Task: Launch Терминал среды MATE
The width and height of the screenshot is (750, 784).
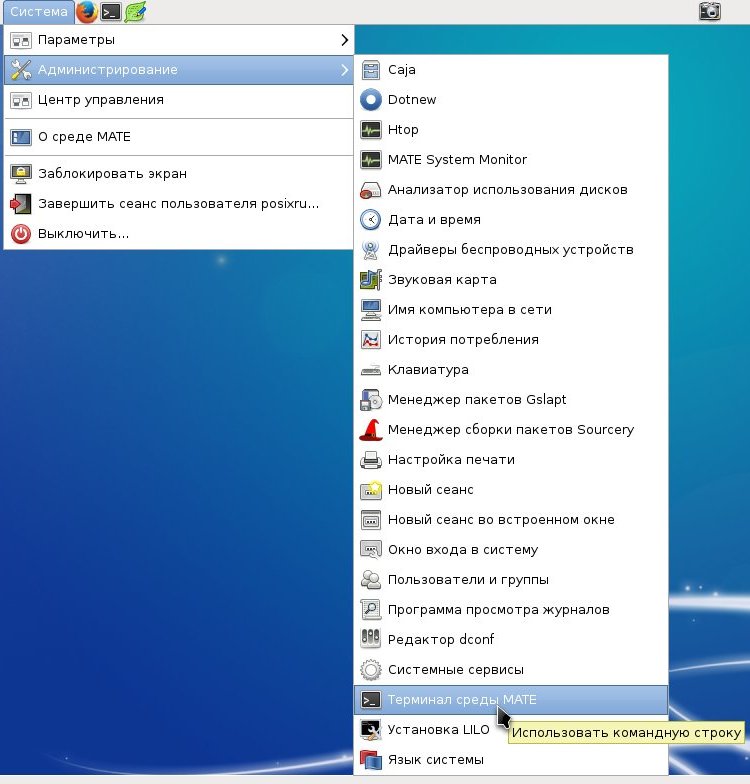Action: 510,700
